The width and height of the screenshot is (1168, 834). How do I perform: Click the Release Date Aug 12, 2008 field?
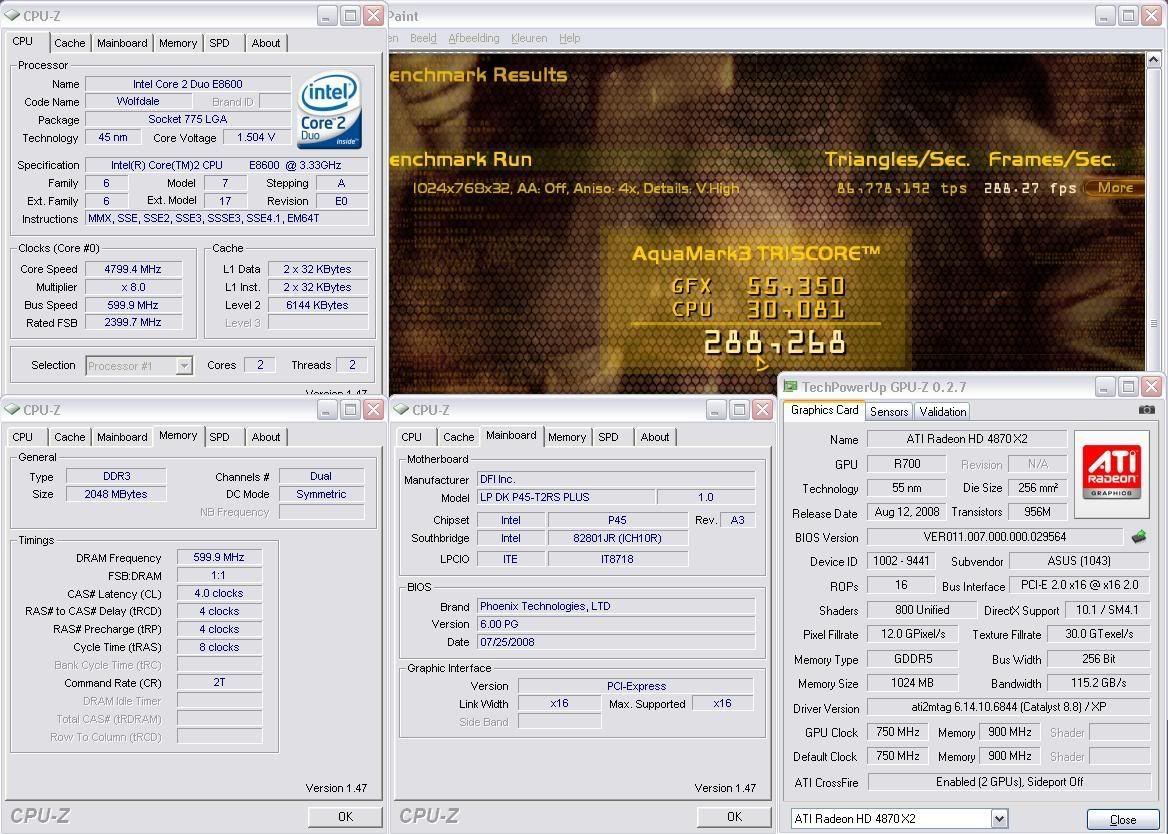[x=907, y=512]
